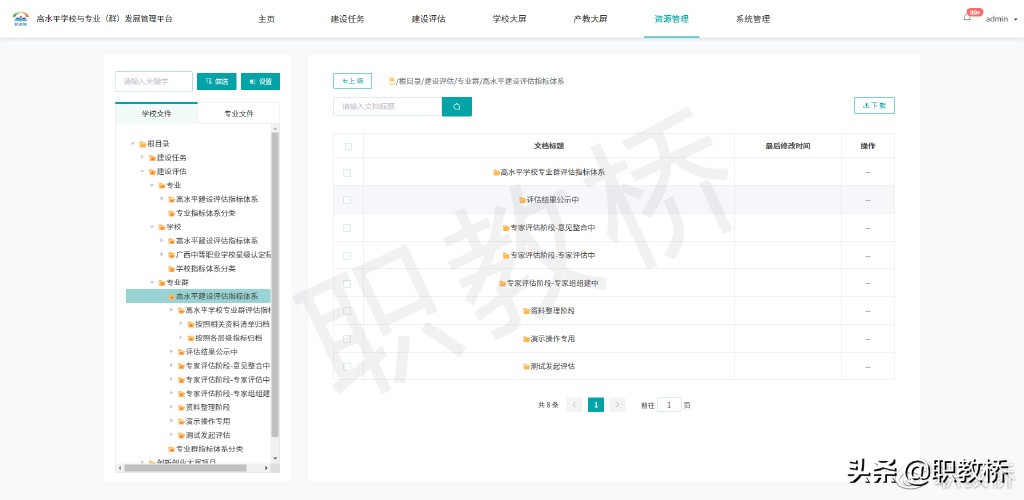Collapse the 学校 tree node arrow
Image resolution: width=1024 pixels, height=500 pixels.
coord(153,227)
